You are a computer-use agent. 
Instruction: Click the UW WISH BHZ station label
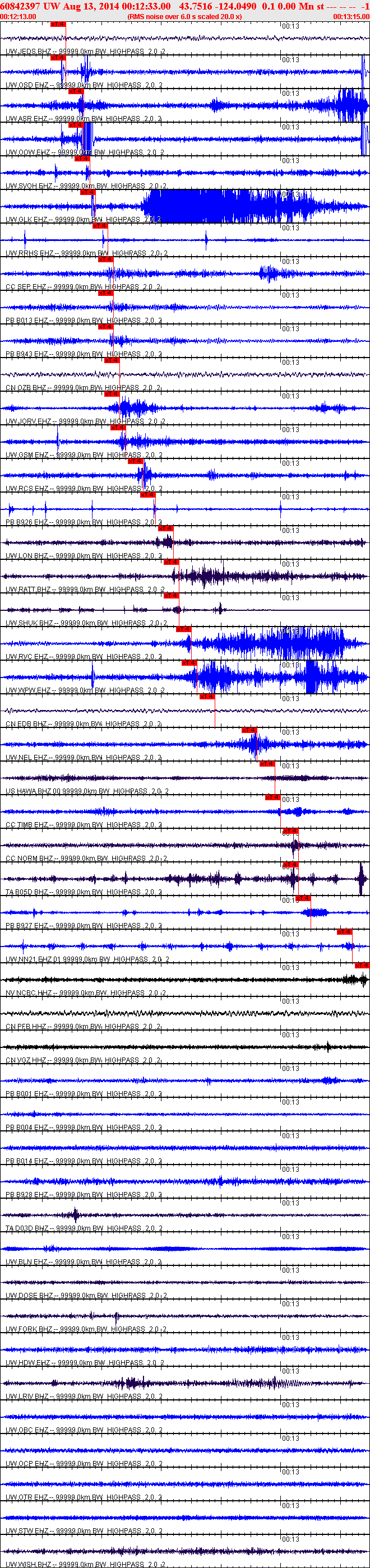pos(86,1564)
